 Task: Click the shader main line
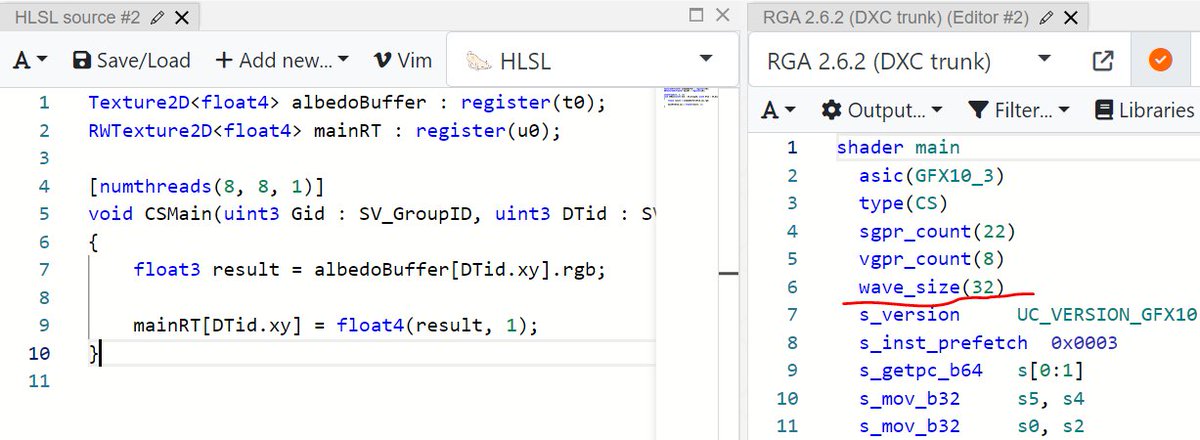[897, 147]
